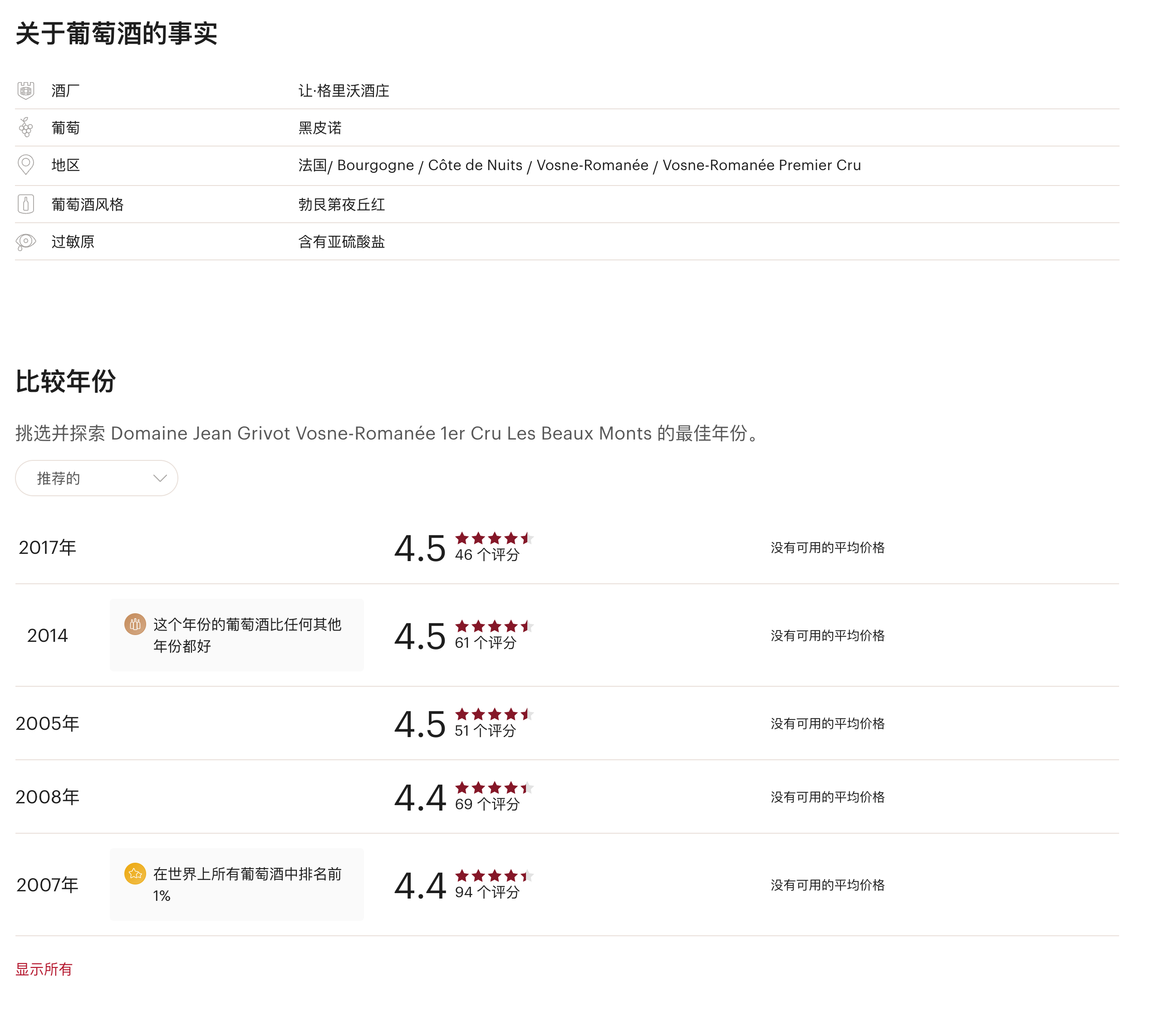
Task: Click the wine style bottle icon
Action: tap(26, 204)
